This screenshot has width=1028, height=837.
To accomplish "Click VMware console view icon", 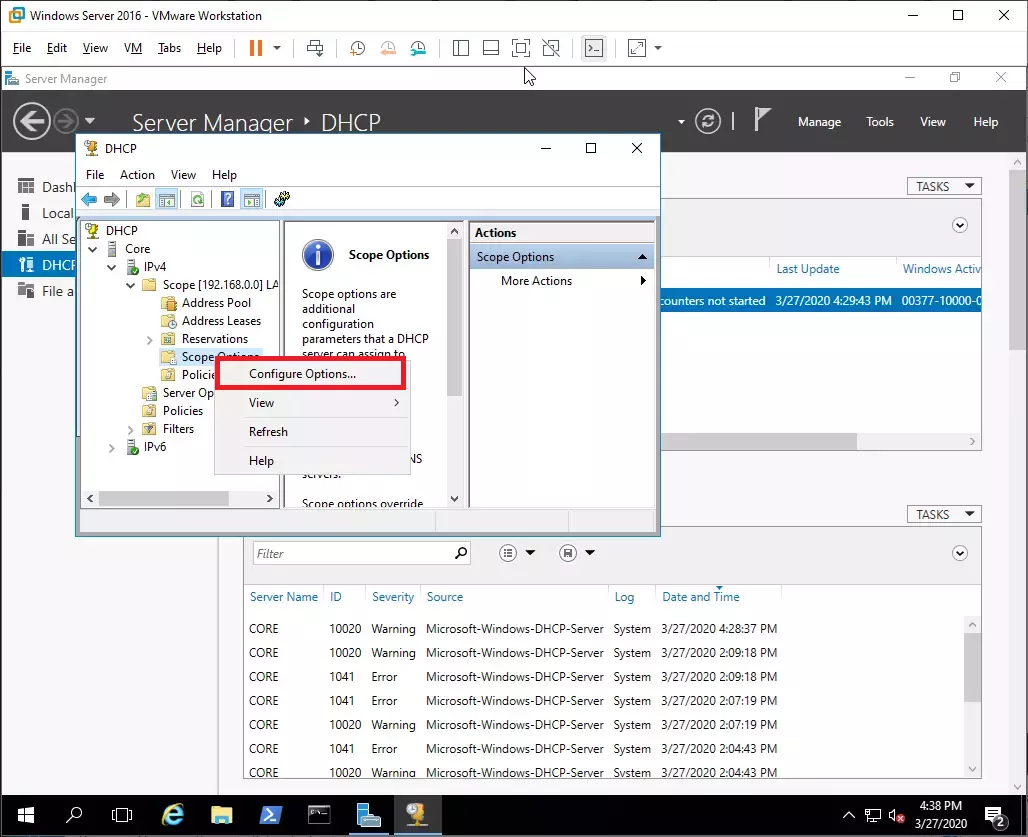I will click(594, 48).
